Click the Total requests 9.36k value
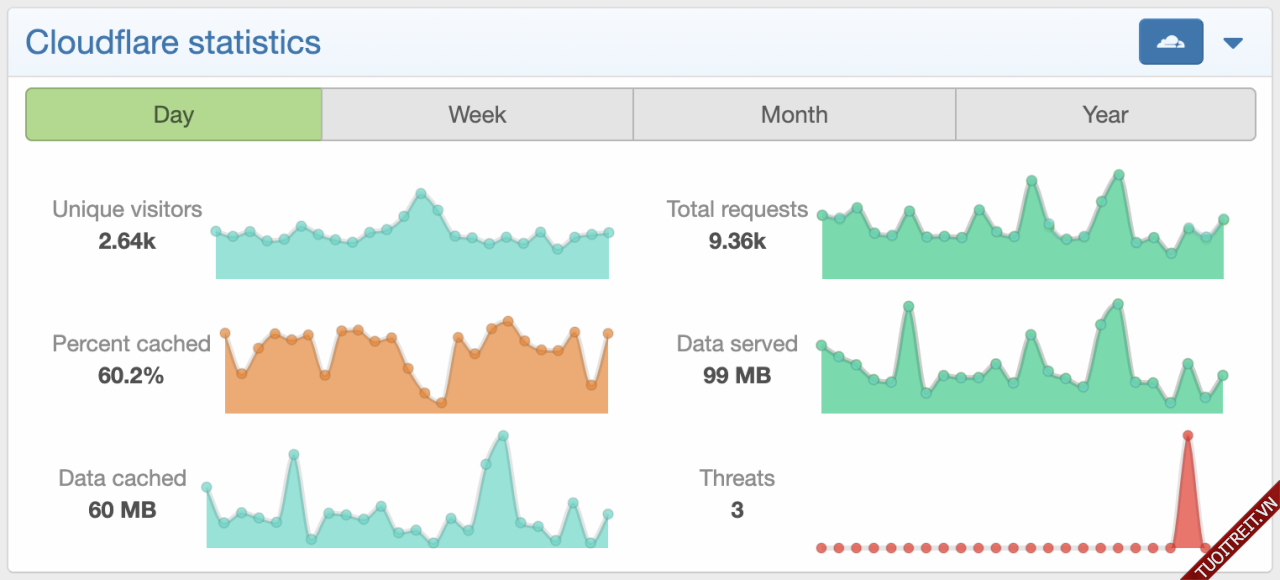The height and width of the screenshot is (580, 1280). pyautogui.click(x=737, y=241)
